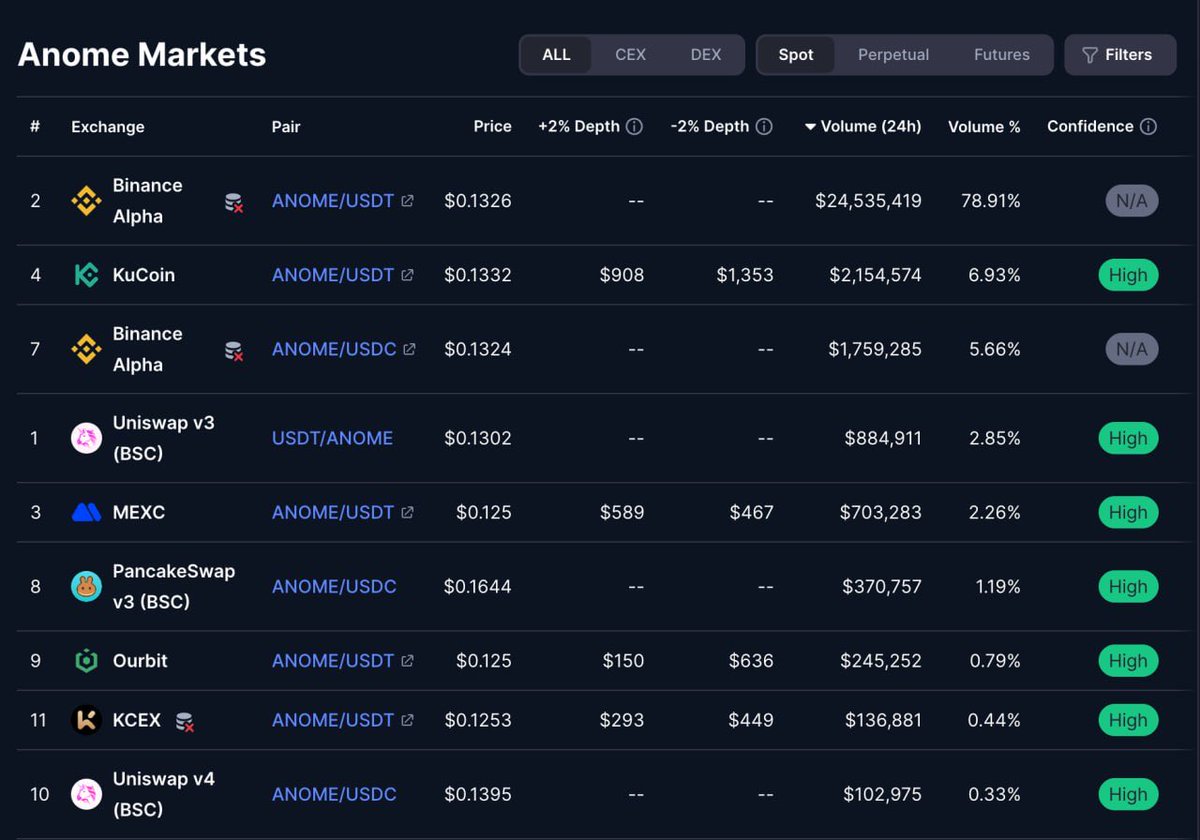Select the Spot market tab
This screenshot has height=840, width=1200.
coord(796,55)
